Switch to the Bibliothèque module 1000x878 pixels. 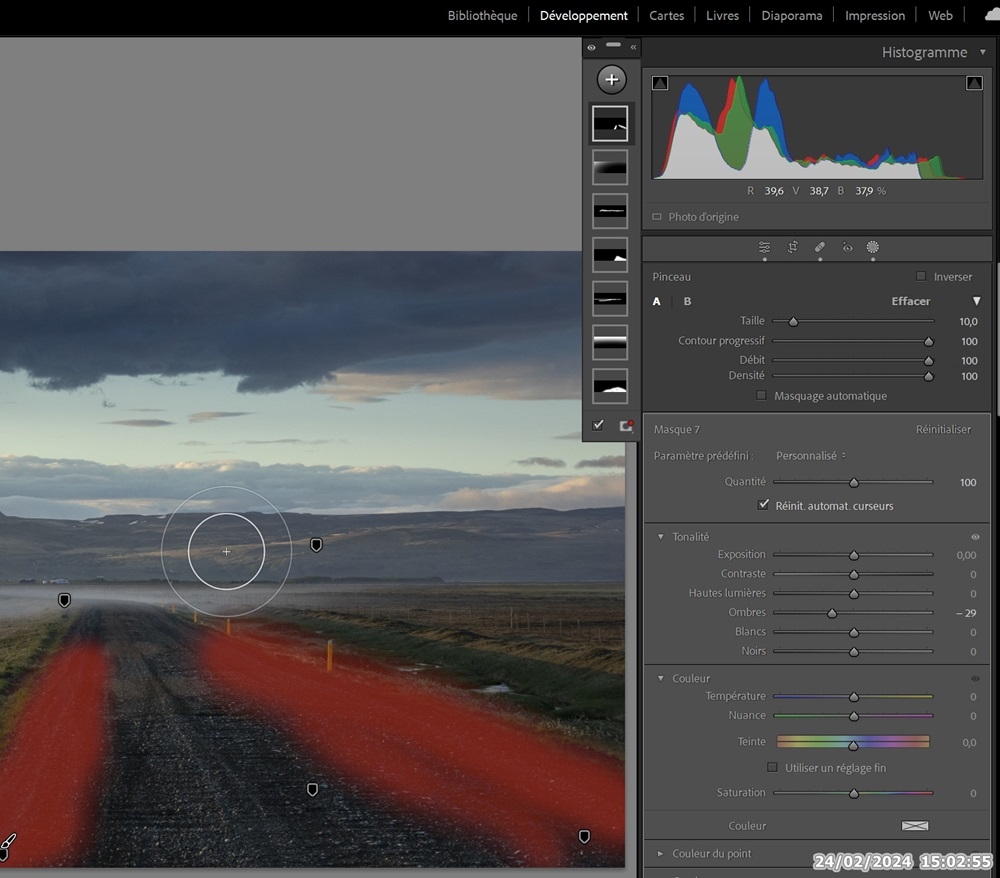(482, 15)
